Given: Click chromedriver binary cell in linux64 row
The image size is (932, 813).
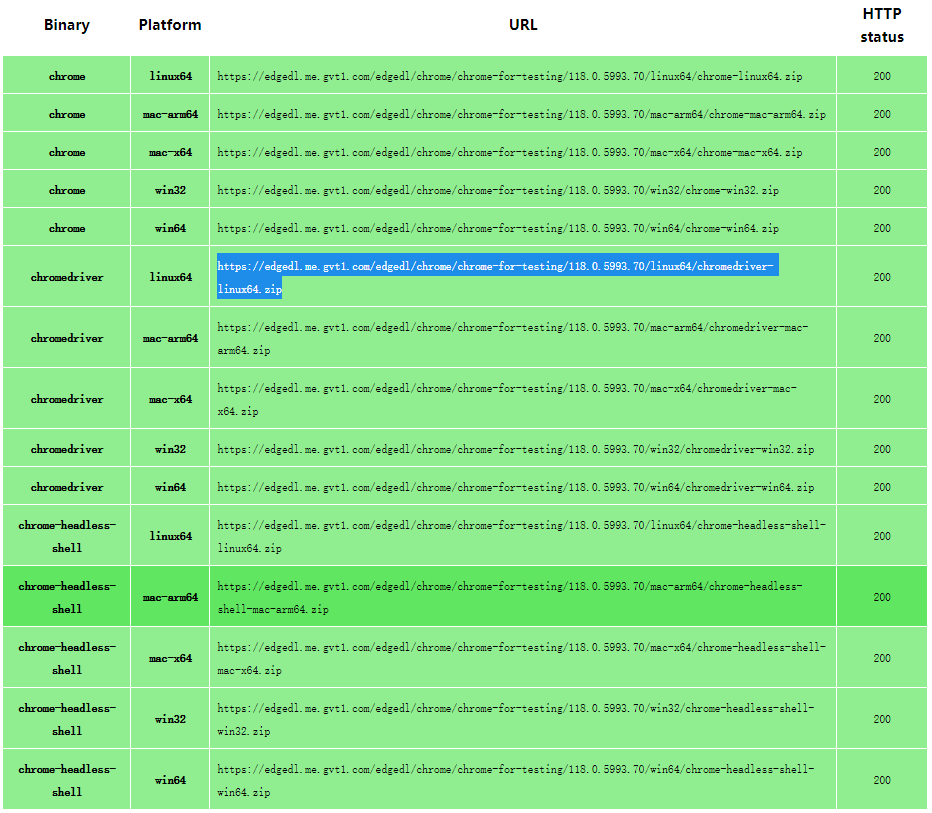Looking at the screenshot, I should pyautogui.click(x=67, y=277).
